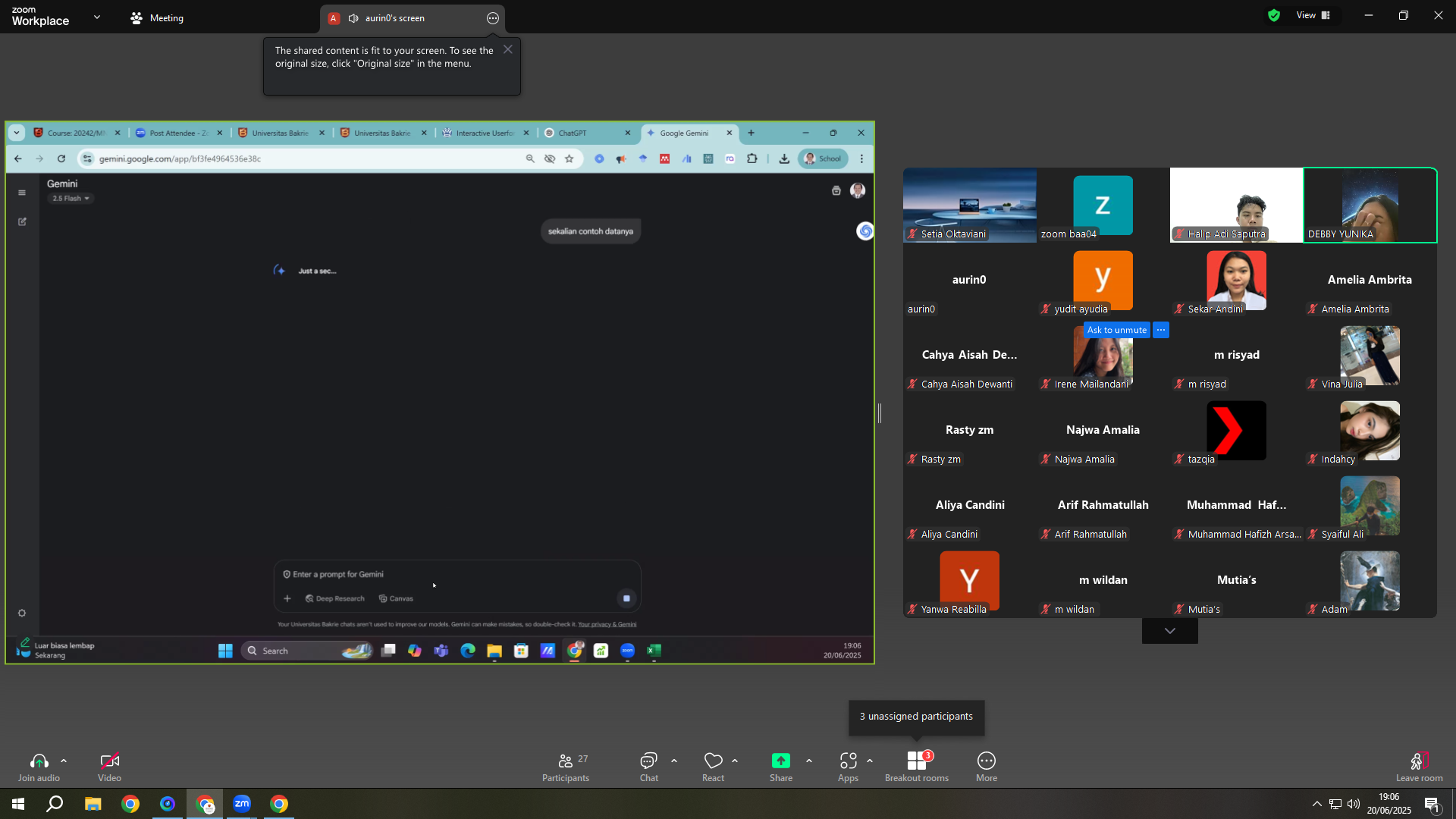Expand audio options arrow next to Join audio
Image resolution: width=1456 pixels, height=819 pixels.
[x=64, y=761]
